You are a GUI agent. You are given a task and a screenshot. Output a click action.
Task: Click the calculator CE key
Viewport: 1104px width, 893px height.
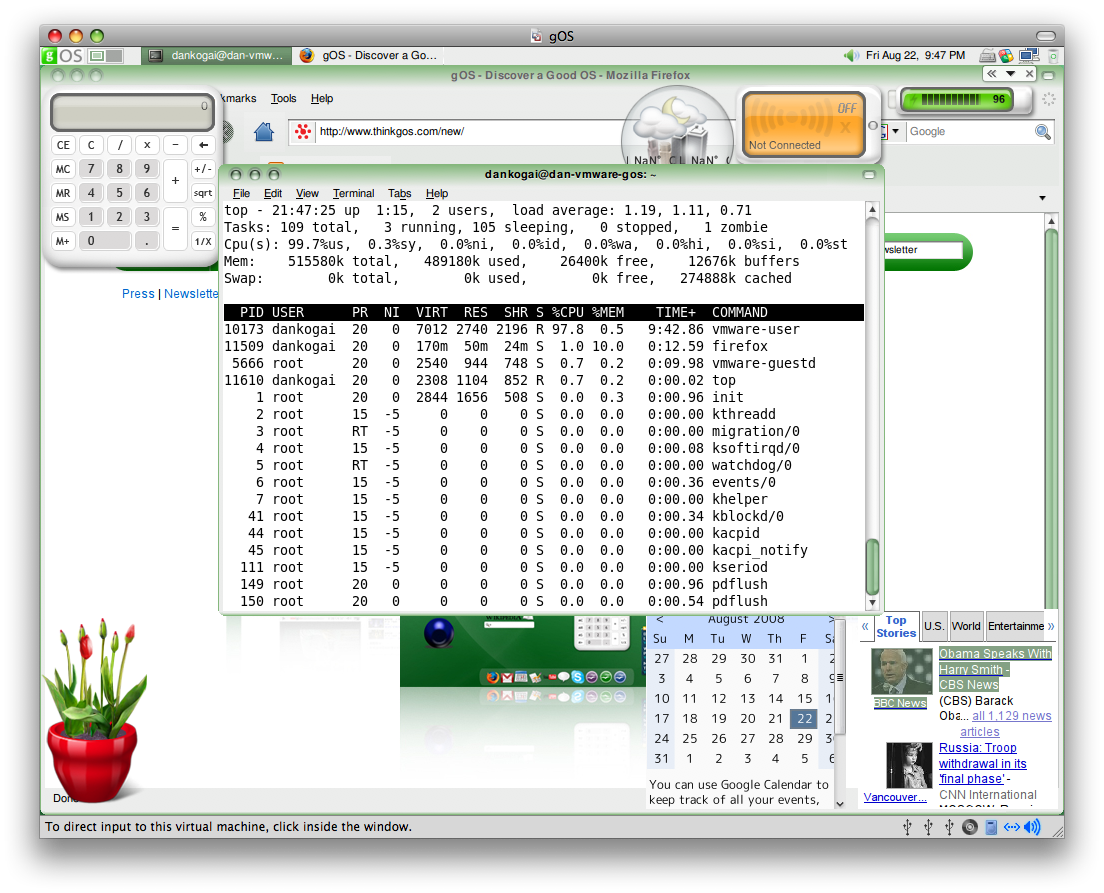point(63,145)
